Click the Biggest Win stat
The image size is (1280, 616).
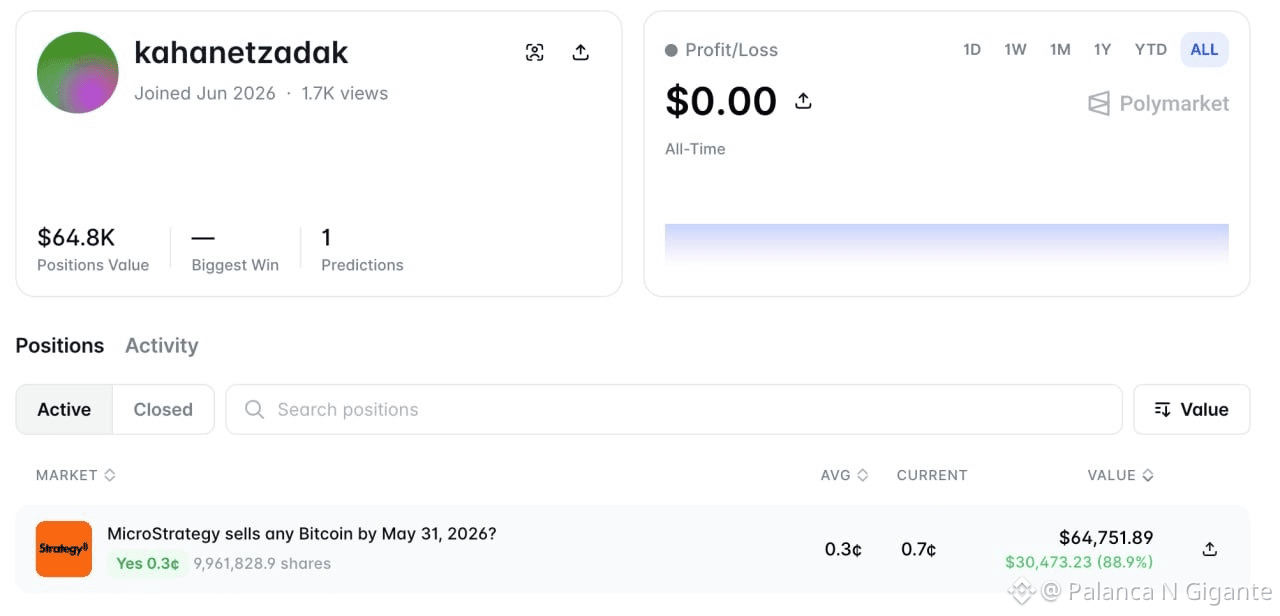point(235,249)
